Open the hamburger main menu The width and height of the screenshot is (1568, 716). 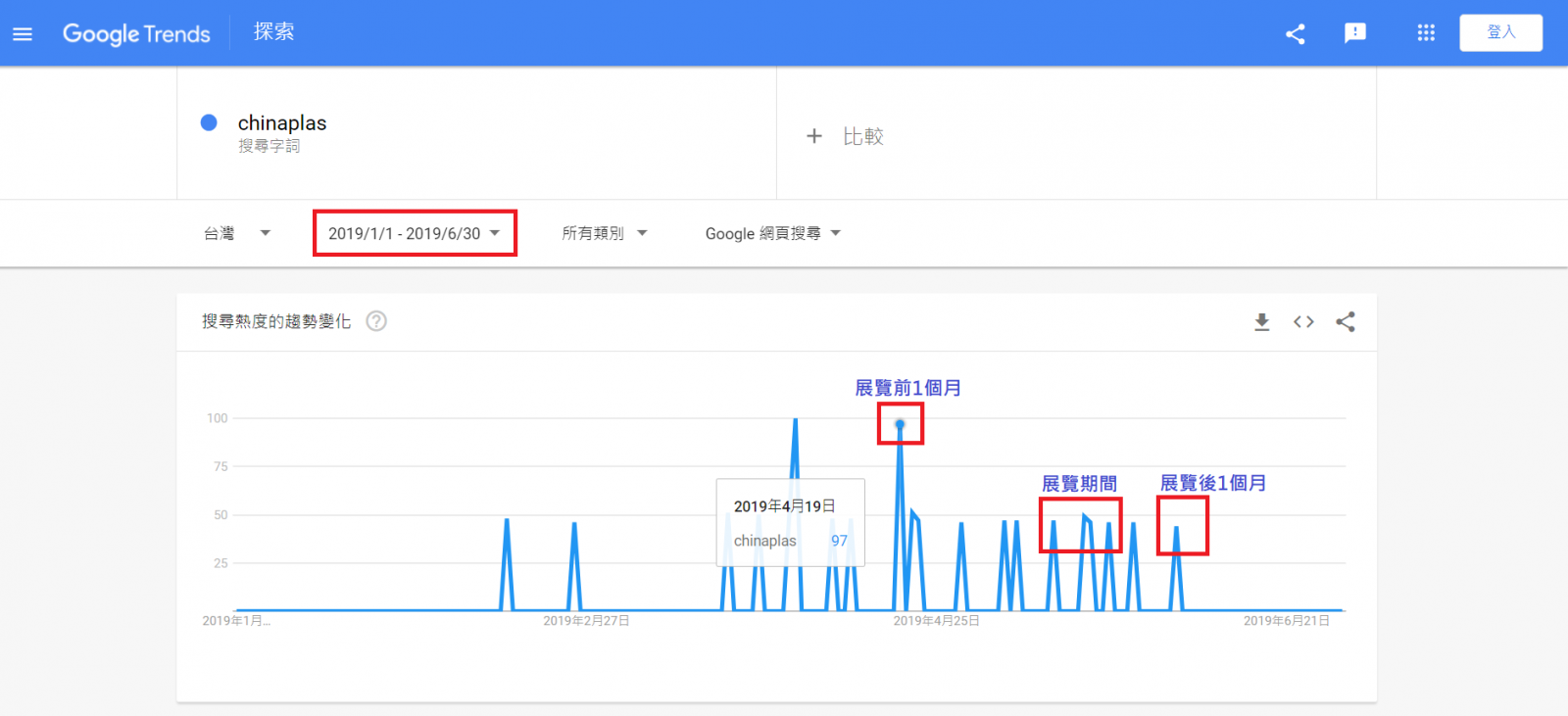pos(23,34)
